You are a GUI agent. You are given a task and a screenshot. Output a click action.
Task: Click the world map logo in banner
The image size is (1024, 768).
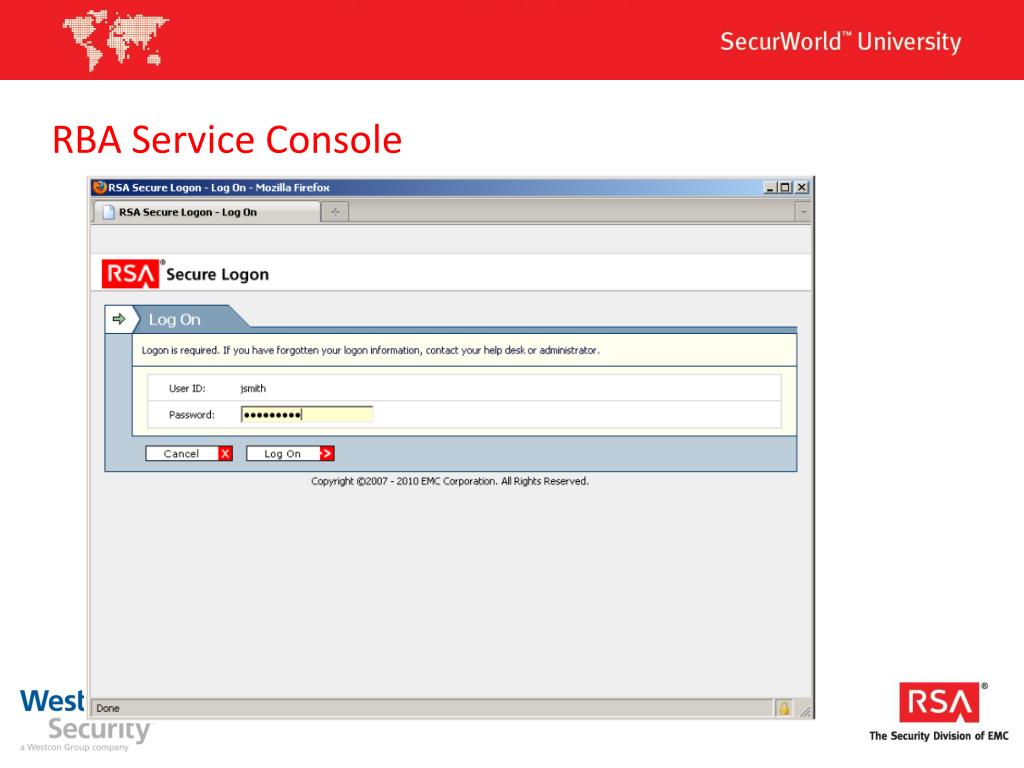116,40
